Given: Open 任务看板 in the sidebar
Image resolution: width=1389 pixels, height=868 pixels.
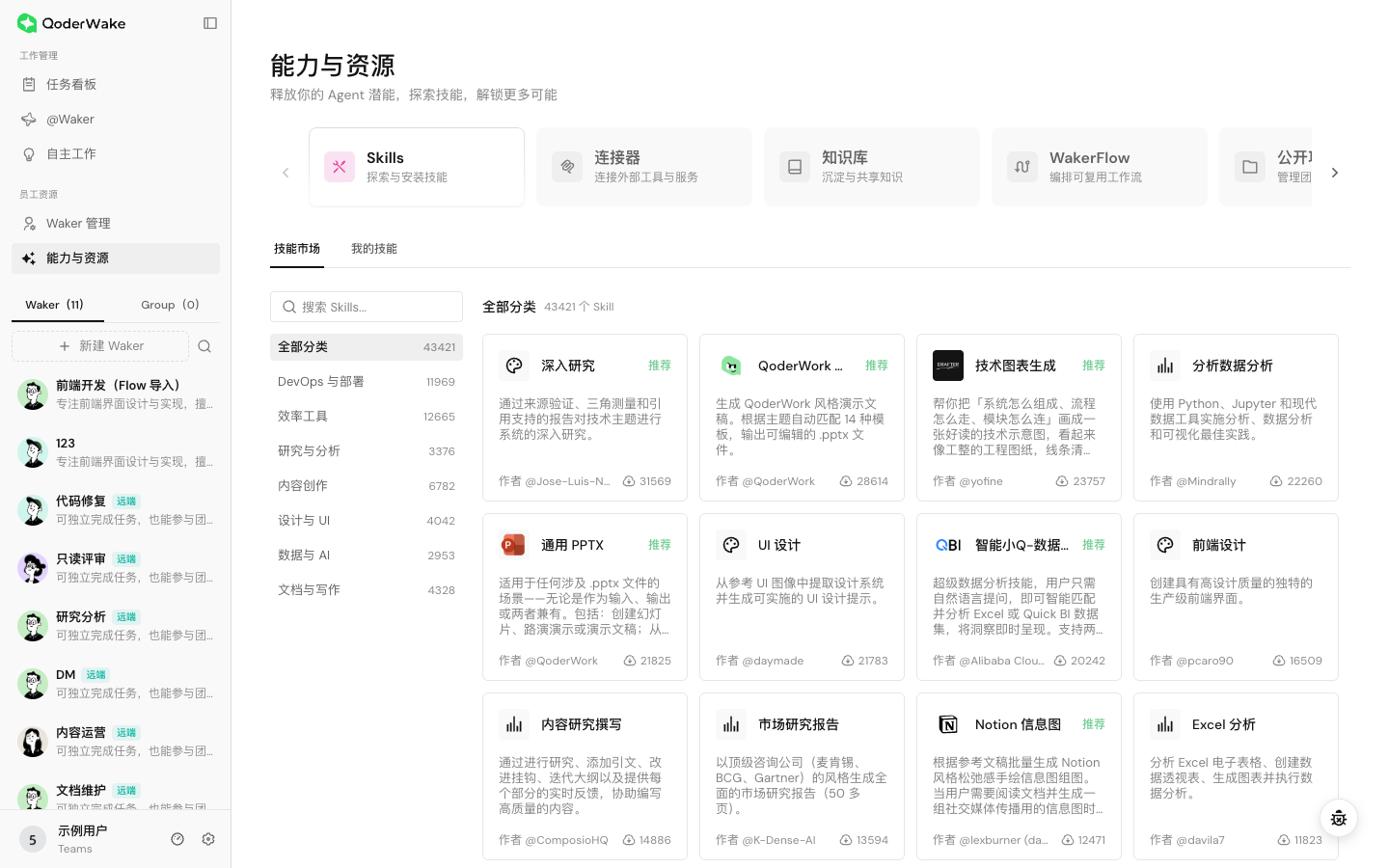Looking at the screenshot, I should [x=116, y=85].
